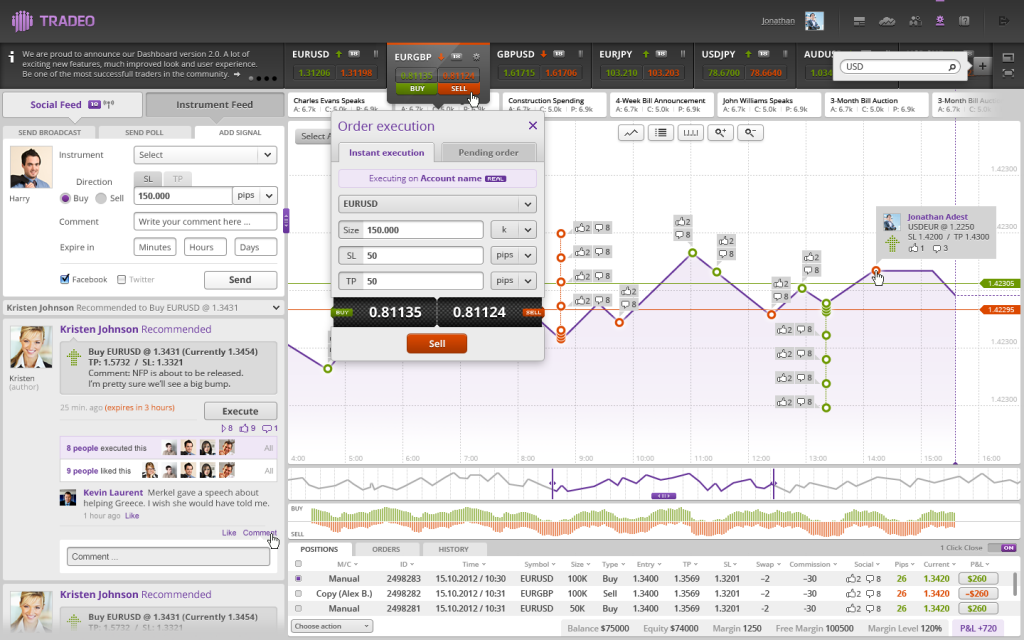Uncheck the Facebook checkbox
This screenshot has width=1024, height=640.
click(65, 280)
